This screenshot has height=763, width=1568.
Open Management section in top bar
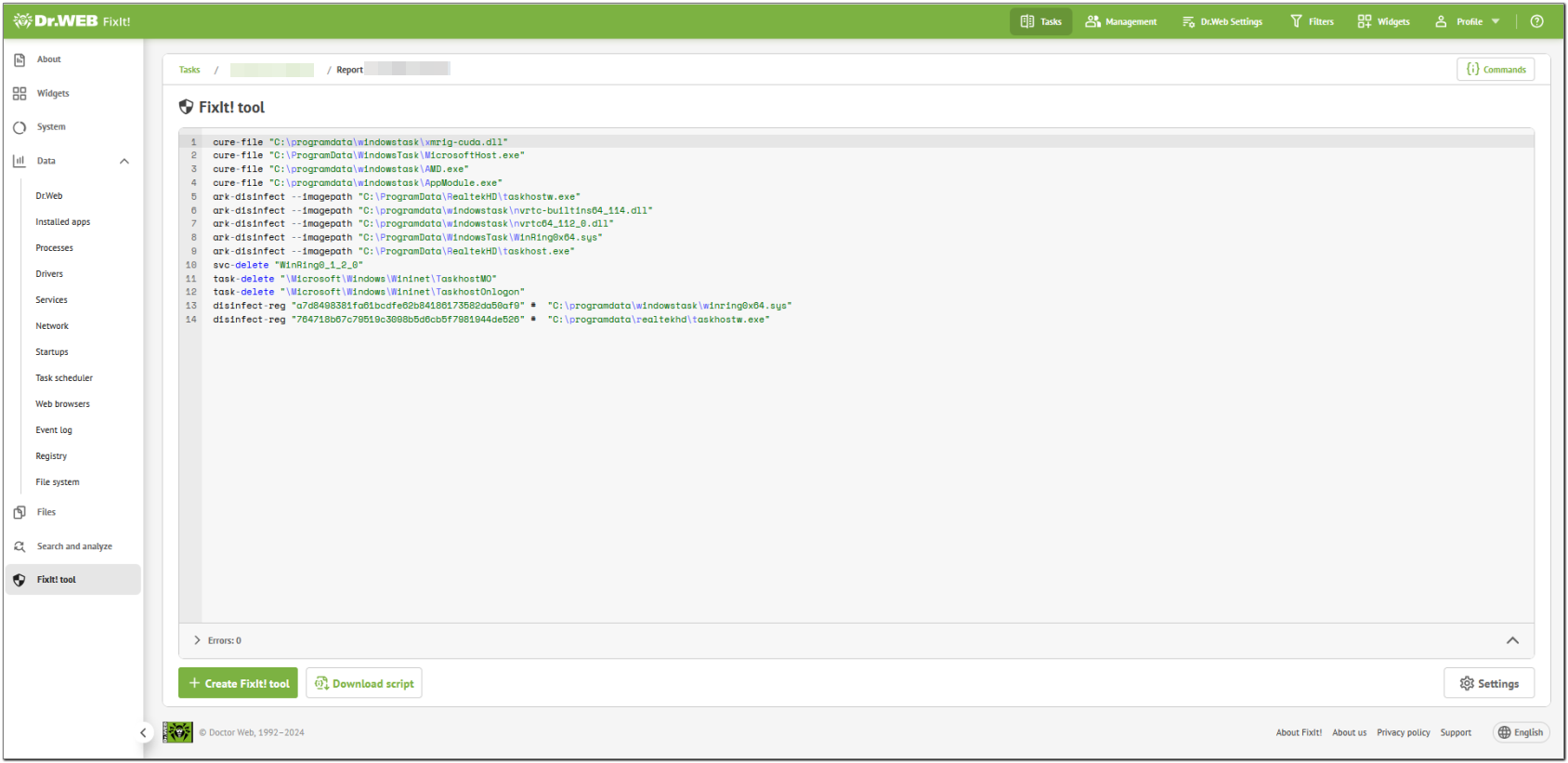(1121, 21)
